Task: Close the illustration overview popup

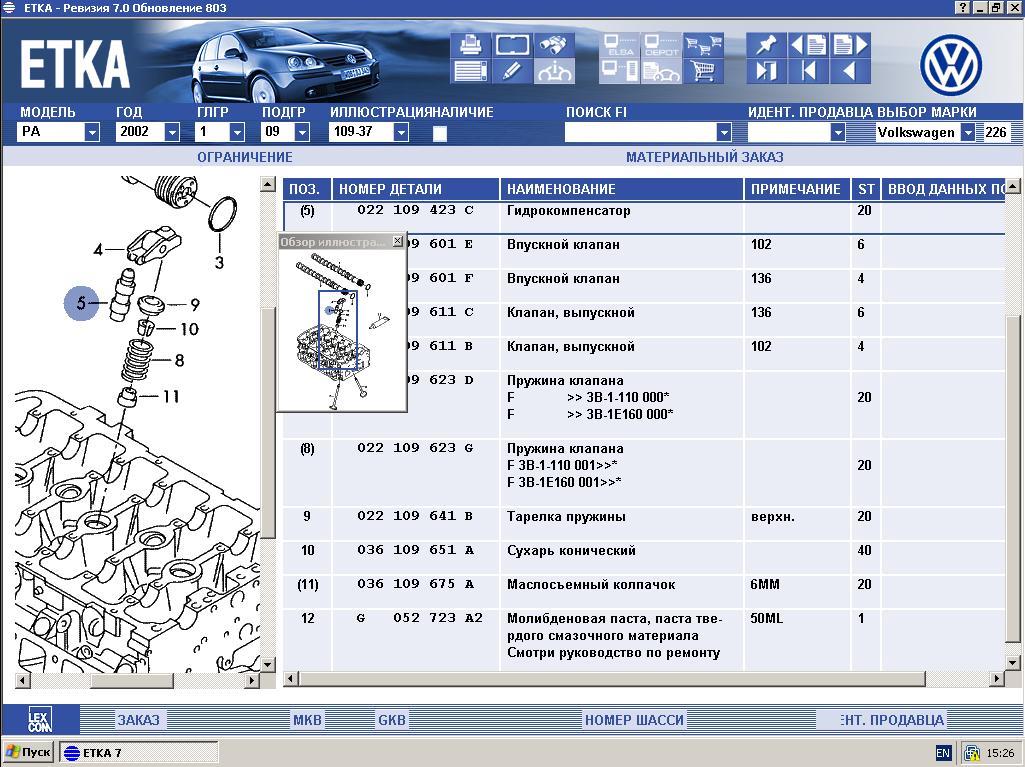Action: click(x=397, y=241)
